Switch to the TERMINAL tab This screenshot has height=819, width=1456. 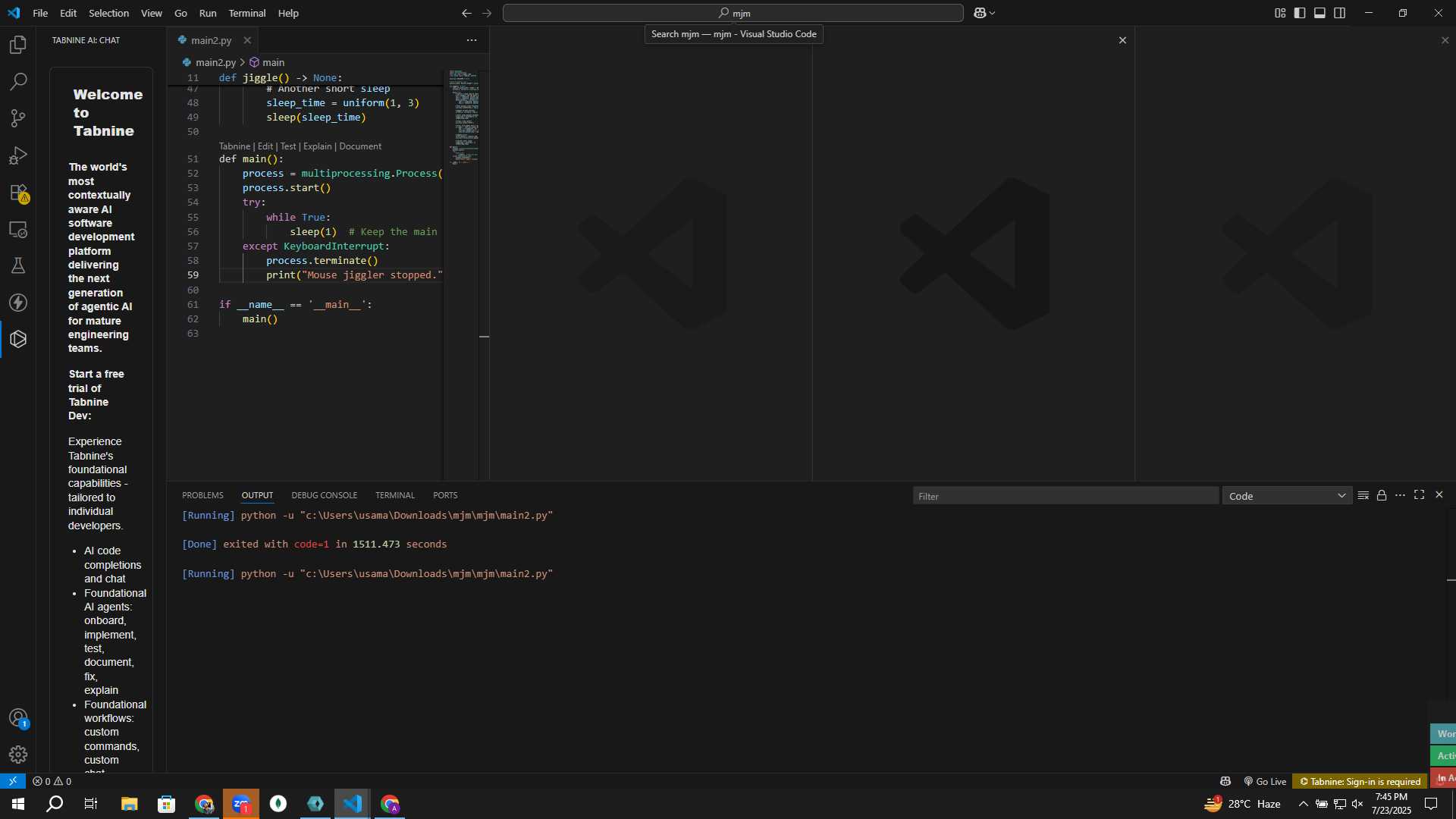395,495
